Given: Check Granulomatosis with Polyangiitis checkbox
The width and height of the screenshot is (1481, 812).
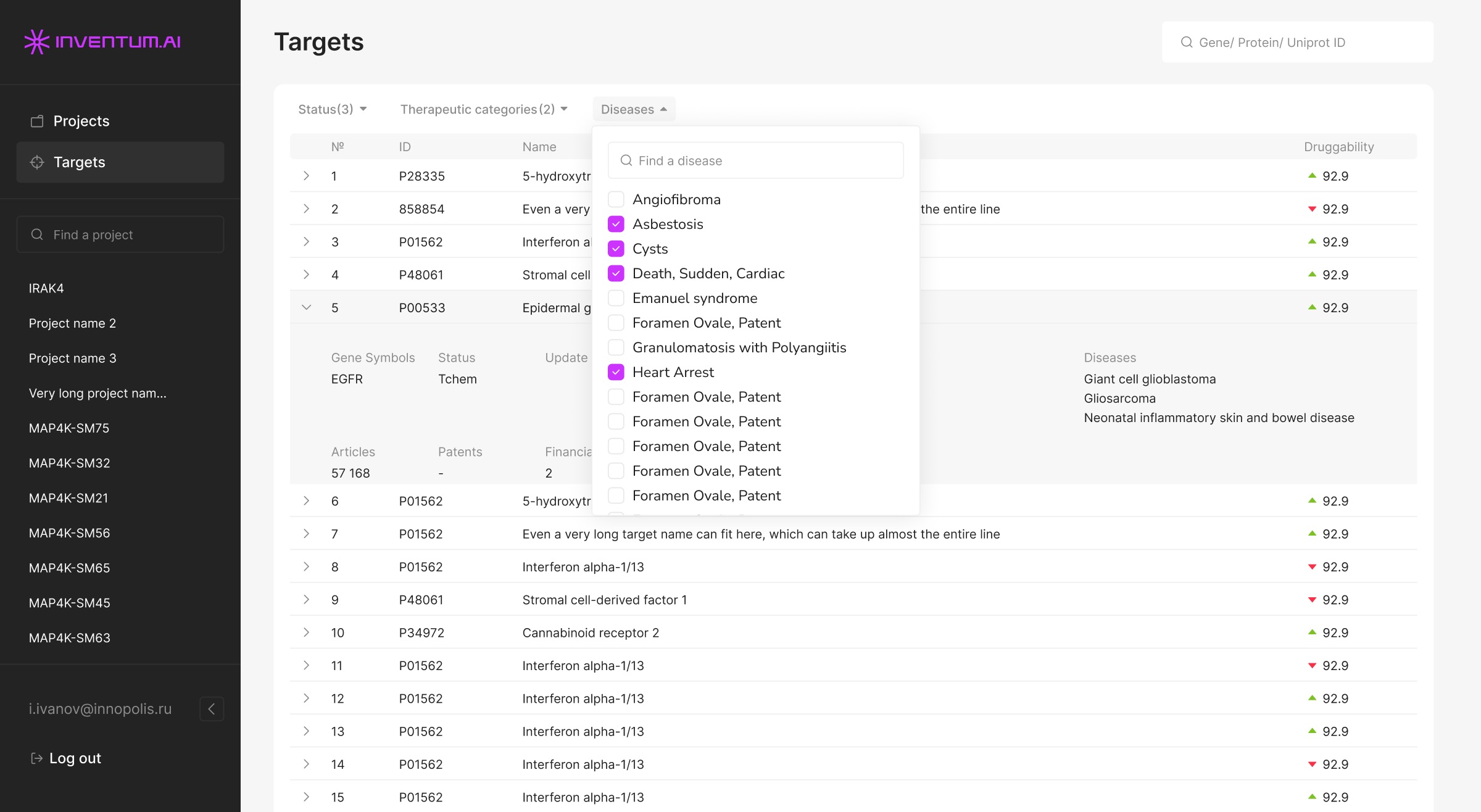Looking at the screenshot, I should pos(616,347).
